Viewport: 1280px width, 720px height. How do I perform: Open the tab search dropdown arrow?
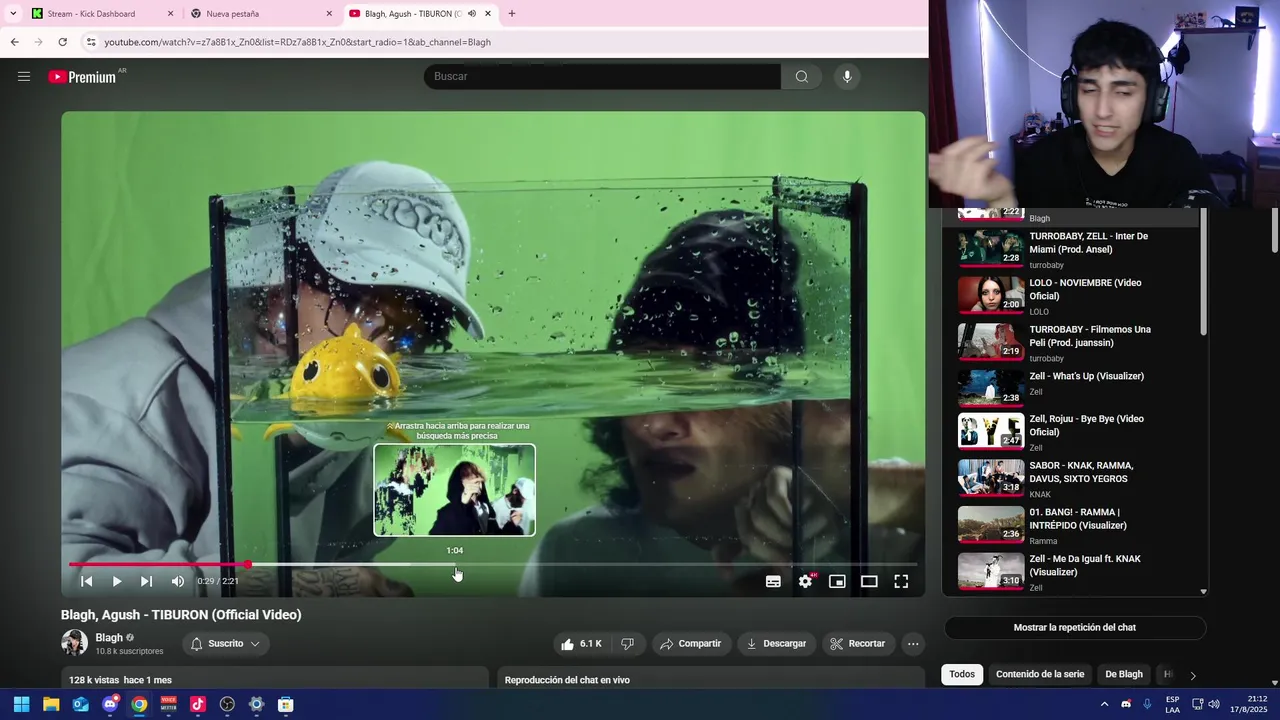12,14
